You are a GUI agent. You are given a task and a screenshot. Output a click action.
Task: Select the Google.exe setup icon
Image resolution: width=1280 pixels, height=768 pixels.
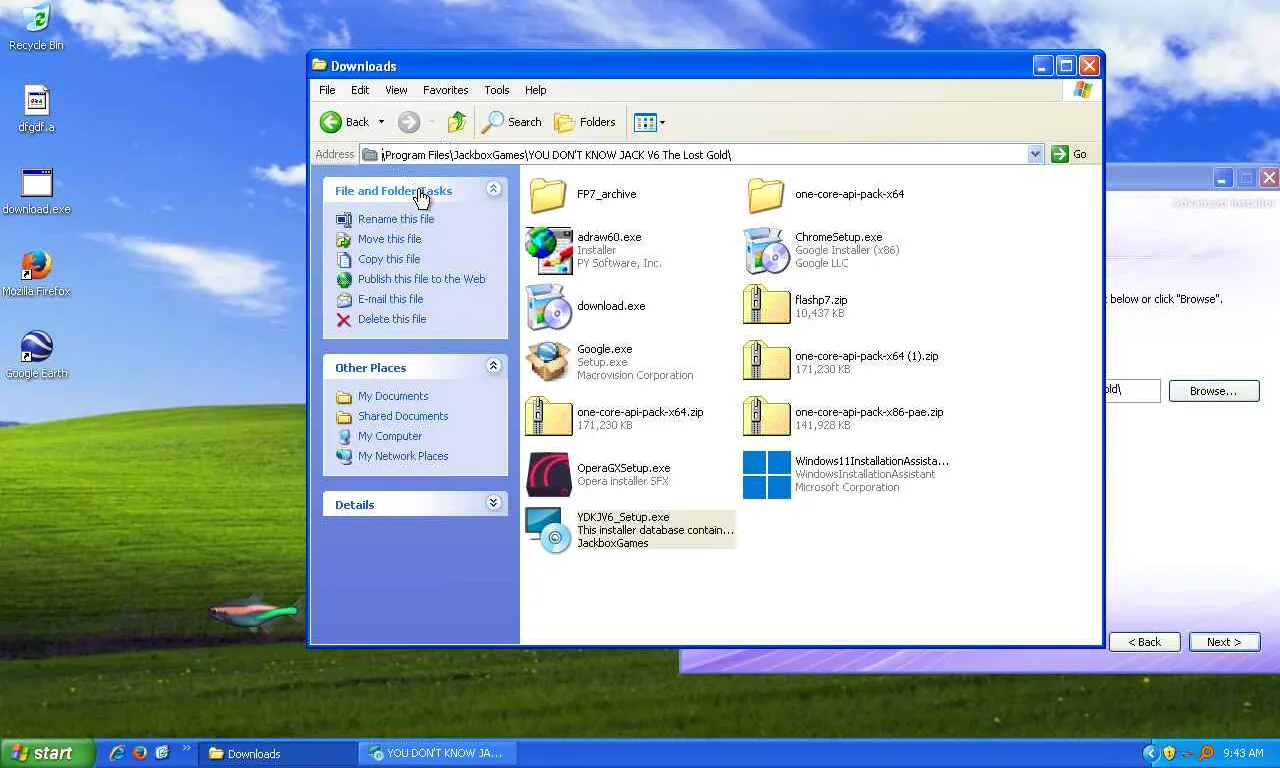(548, 362)
